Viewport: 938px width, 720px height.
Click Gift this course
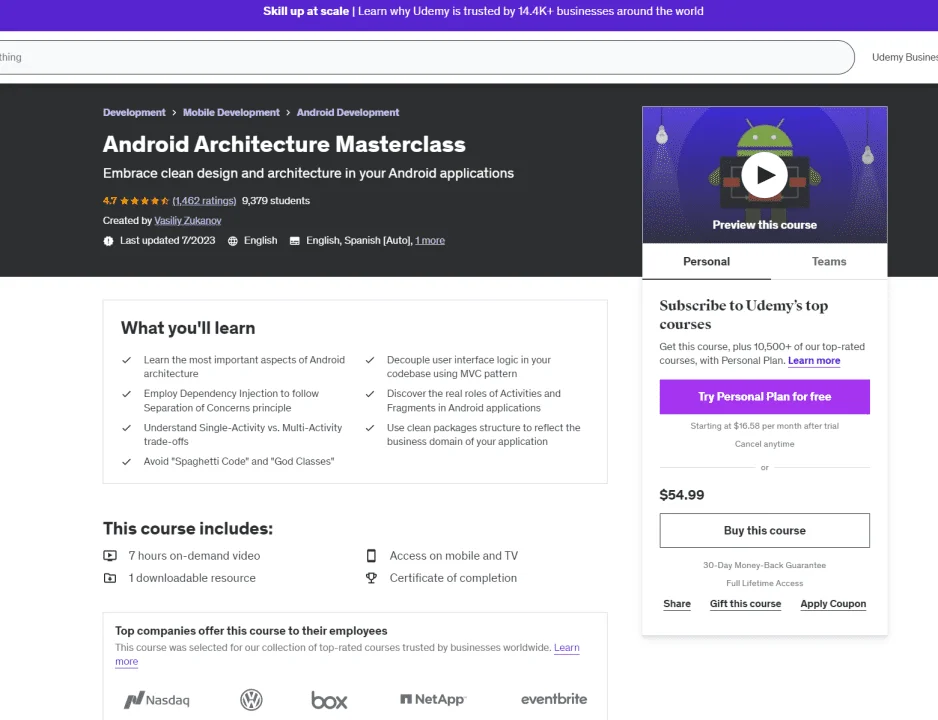pyautogui.click(x=745, y=604)
